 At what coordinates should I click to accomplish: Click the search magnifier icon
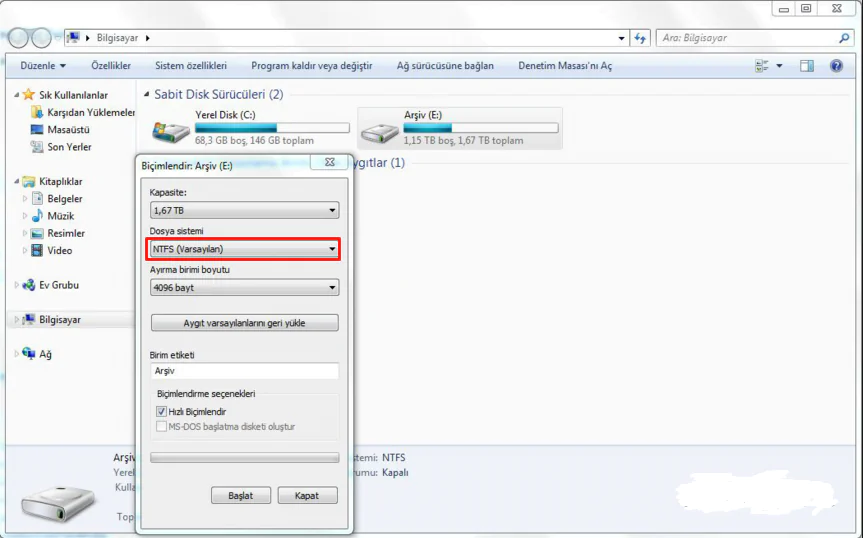(x=844, y=38)
